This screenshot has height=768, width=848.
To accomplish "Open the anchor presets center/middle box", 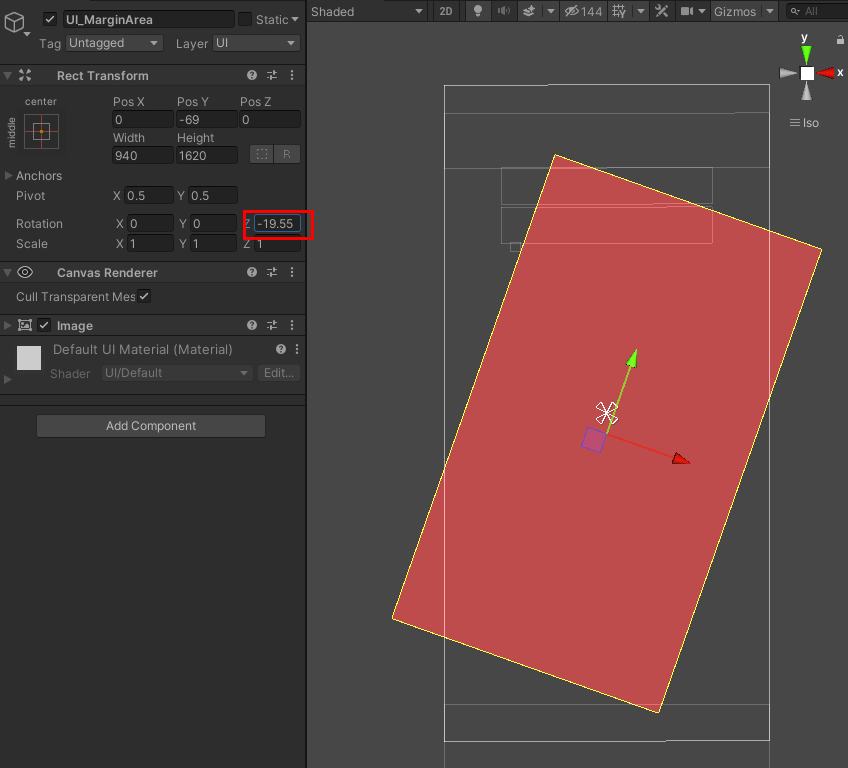I will point(41,131).
